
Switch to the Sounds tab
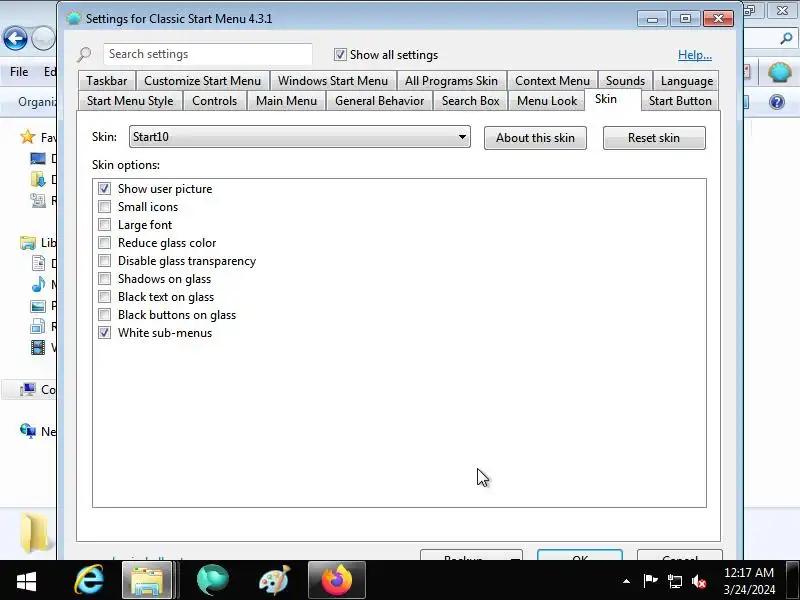(626, 81)
